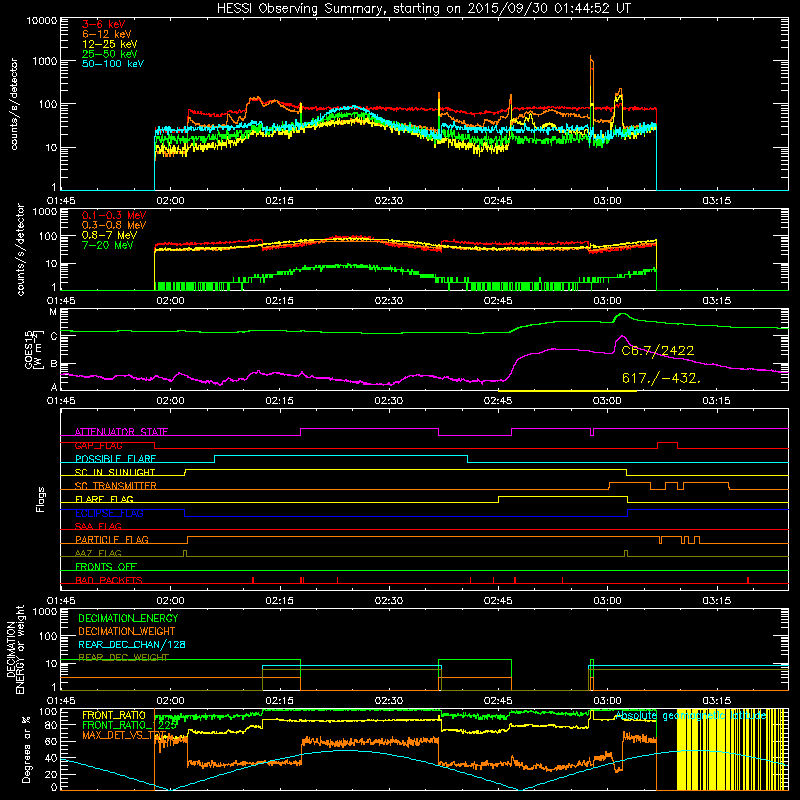
Task: Click the Degrees or % axis label
Action: tap(26, 749)
